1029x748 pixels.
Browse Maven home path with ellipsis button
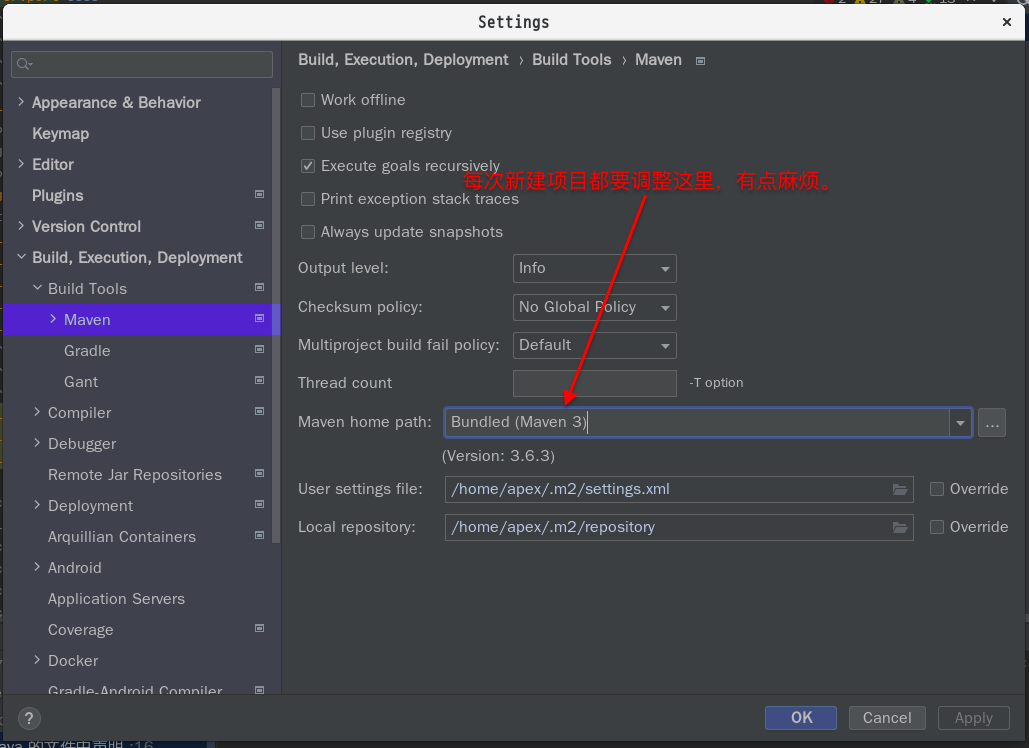point(992,423)
